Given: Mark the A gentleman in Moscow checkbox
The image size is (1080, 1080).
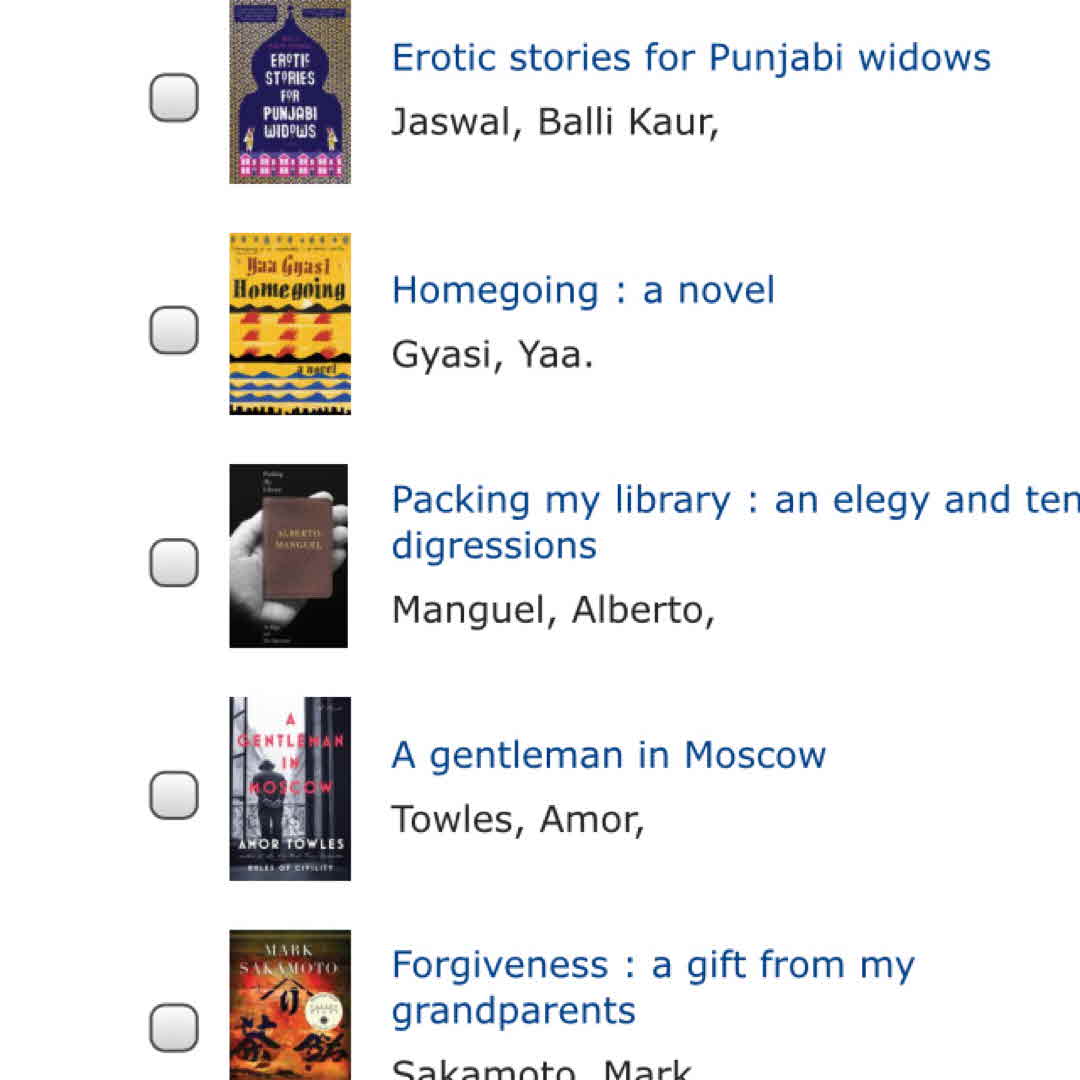Looking at the screenshot, I should coord(174,795).
